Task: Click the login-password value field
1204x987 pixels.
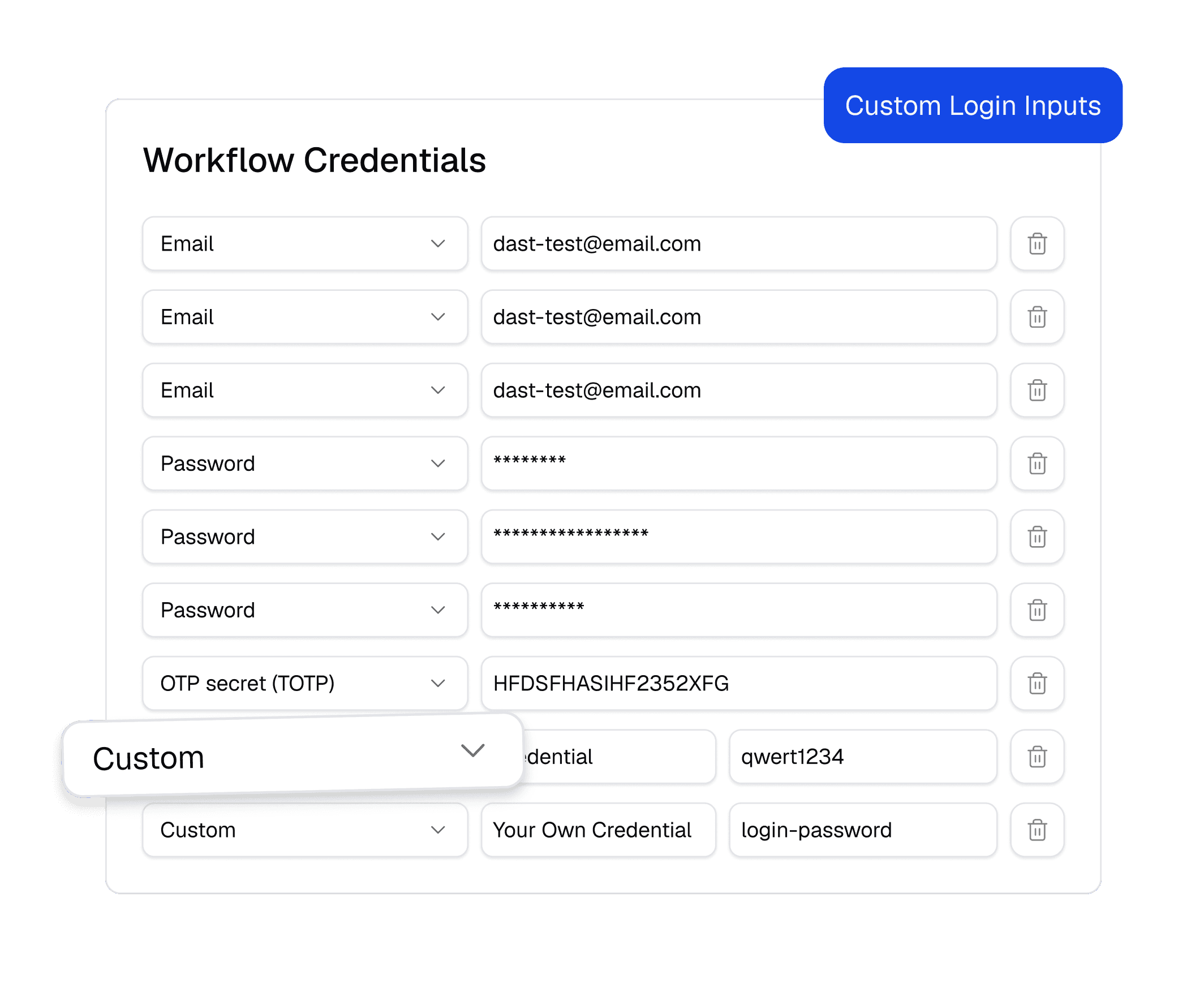Action: pos(862,830)
